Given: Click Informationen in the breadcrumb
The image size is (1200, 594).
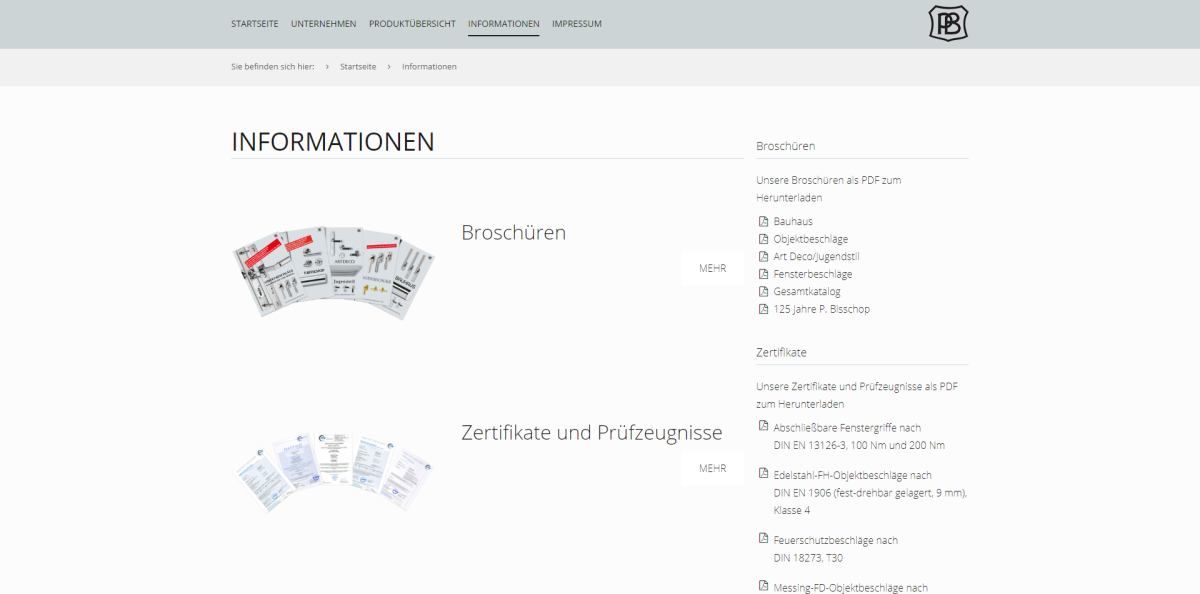Looking at the screenshot, I should (429, 66).
